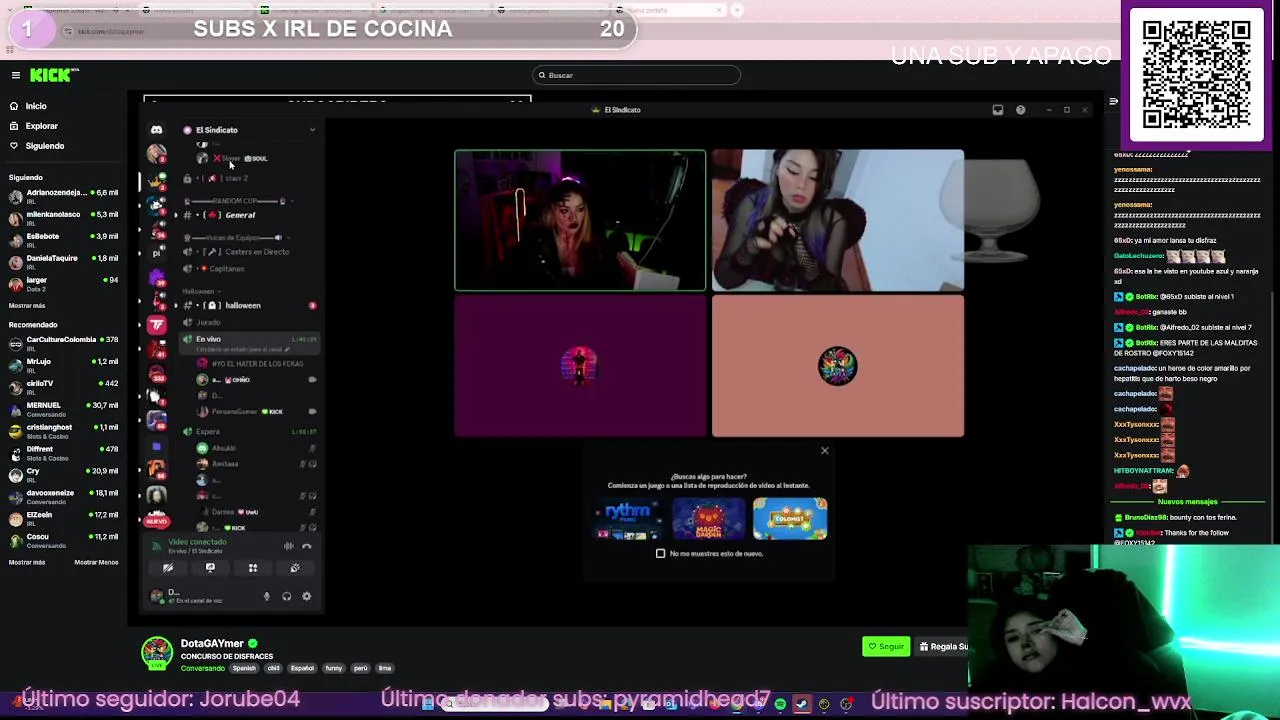The image size is (1280, 720).
Task: Collapse list with Mostrar Menos
Action: [96, 562]
